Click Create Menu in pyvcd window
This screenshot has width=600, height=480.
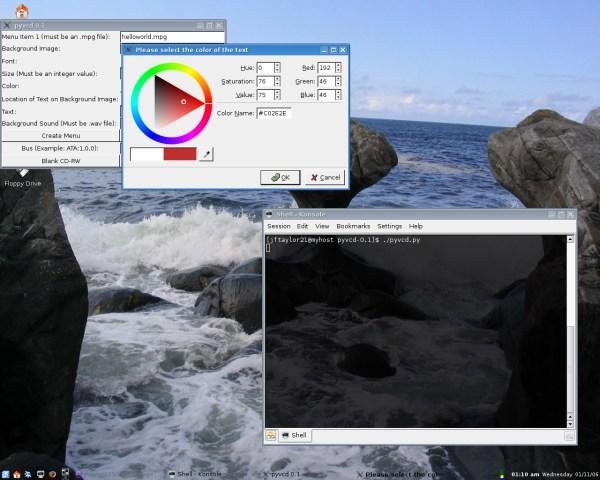click(60, 136)
